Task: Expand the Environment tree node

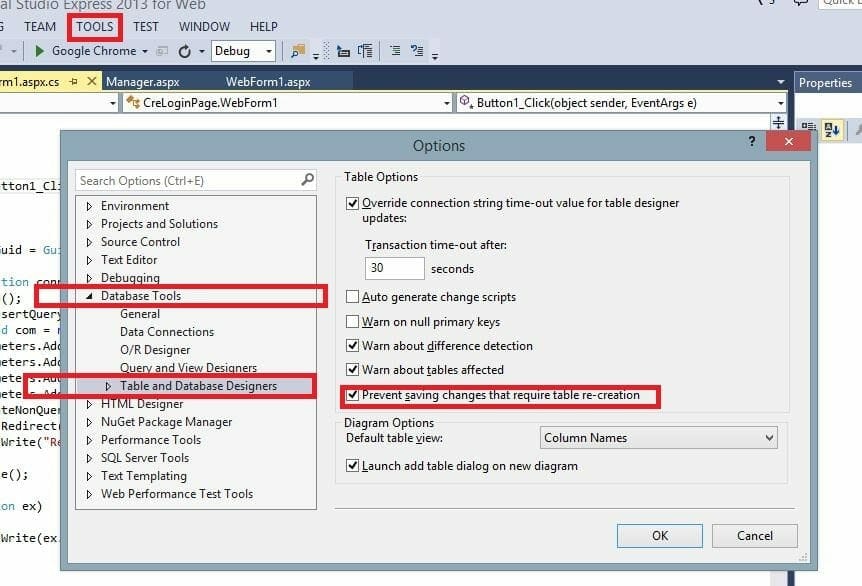Action: coord(88,206)
